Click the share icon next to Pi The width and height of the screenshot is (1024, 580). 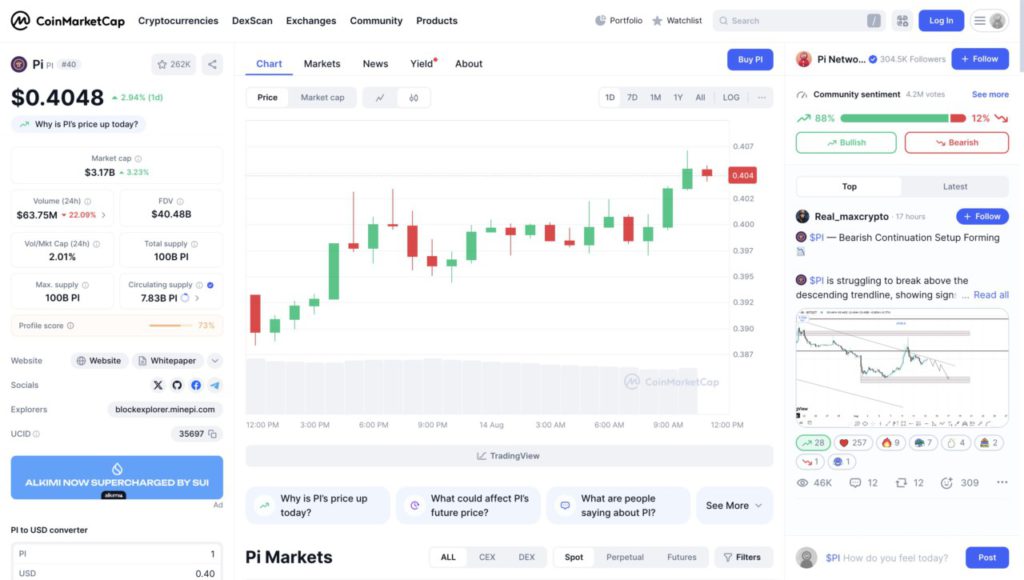[212, 64]
